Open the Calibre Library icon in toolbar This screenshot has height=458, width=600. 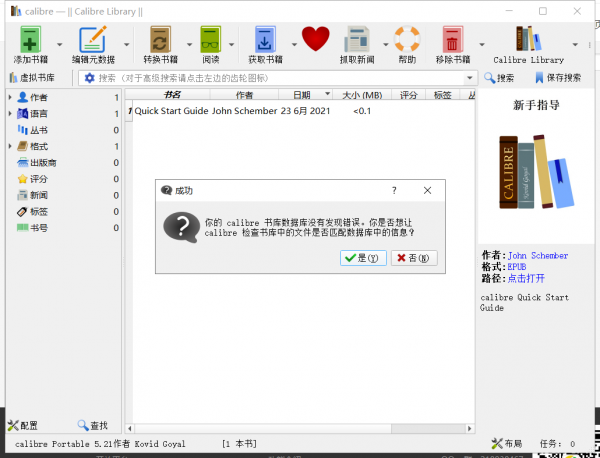pyautogui.click(x=528, y=39)
